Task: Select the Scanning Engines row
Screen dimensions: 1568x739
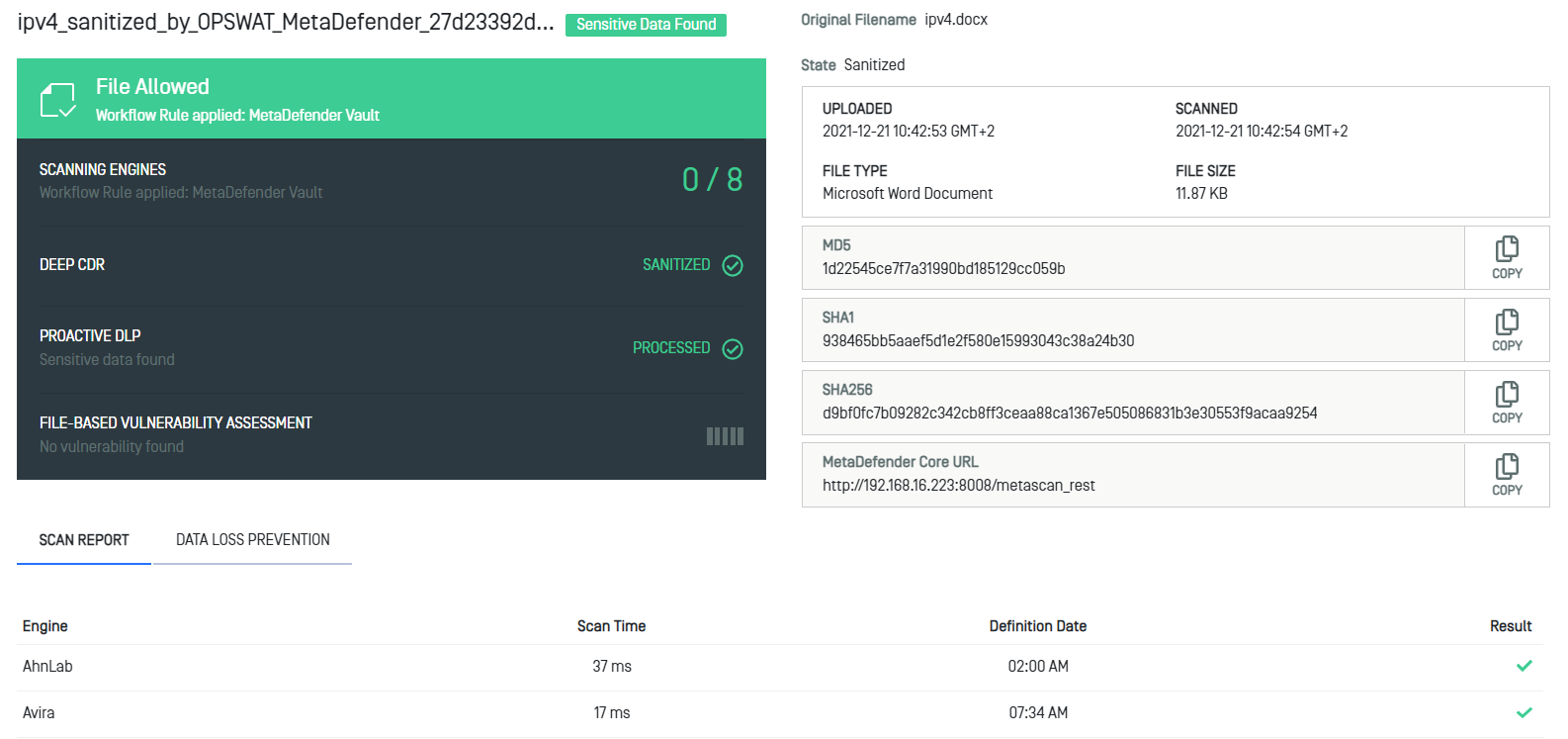Action: coord(392,181)
